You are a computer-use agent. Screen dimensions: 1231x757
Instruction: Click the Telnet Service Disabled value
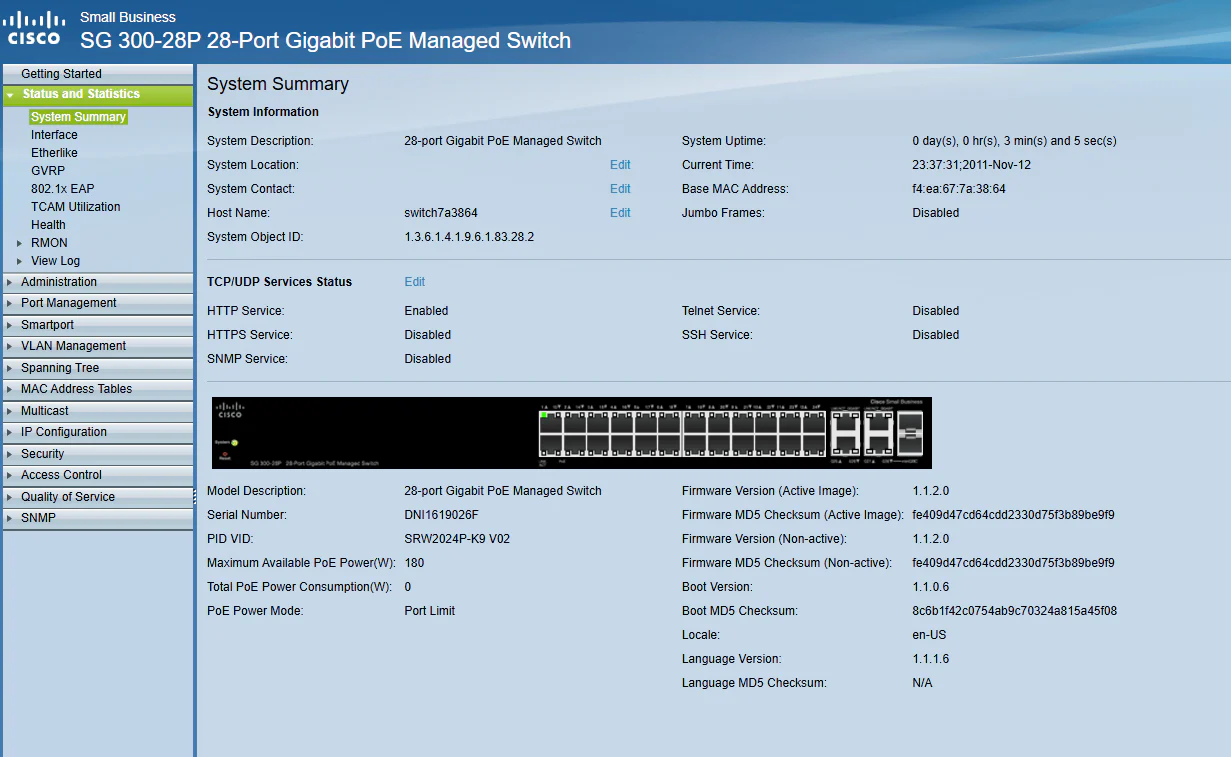click(935, 311)
